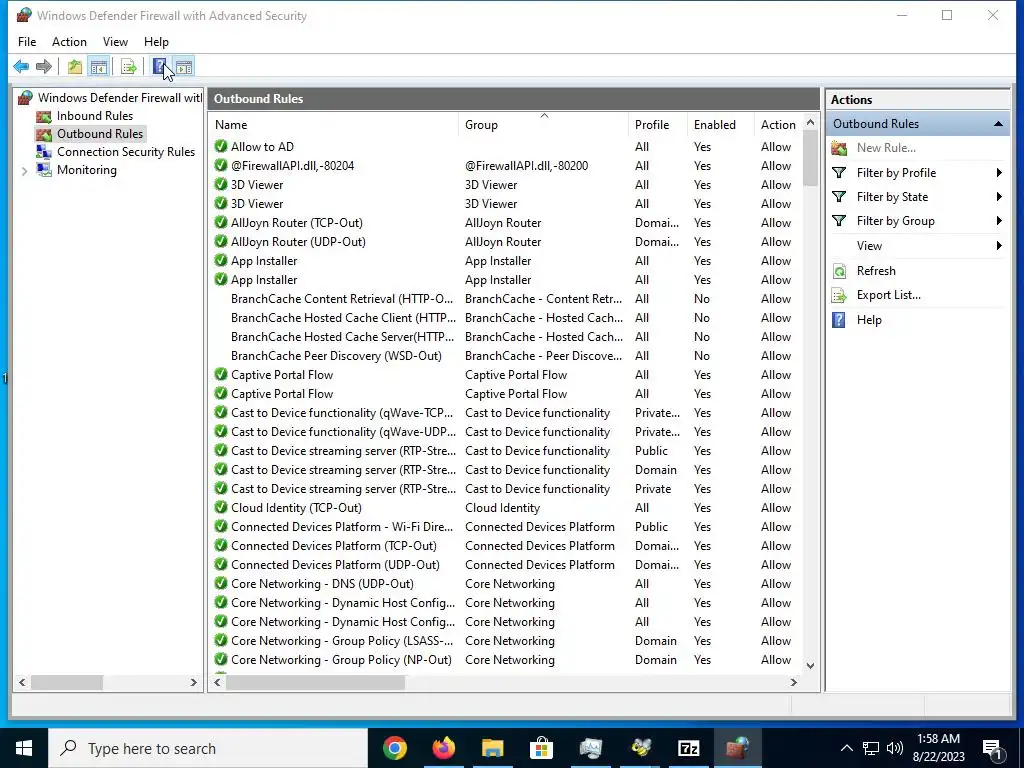Collapse the Outbound Rules actions section
This screenshot has height=768, width=1024.
click(x=998, y=124)
